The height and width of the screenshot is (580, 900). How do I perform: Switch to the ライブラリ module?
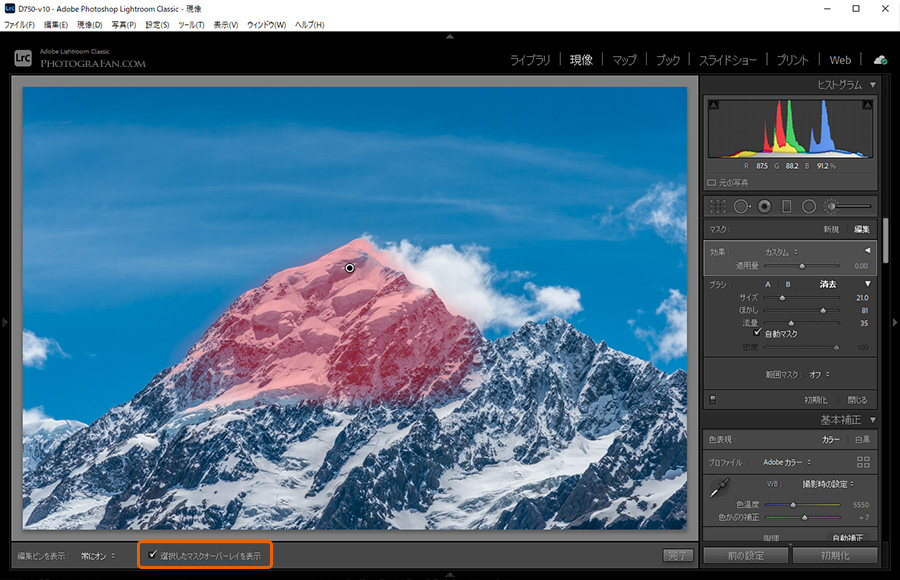coord(530,60)
